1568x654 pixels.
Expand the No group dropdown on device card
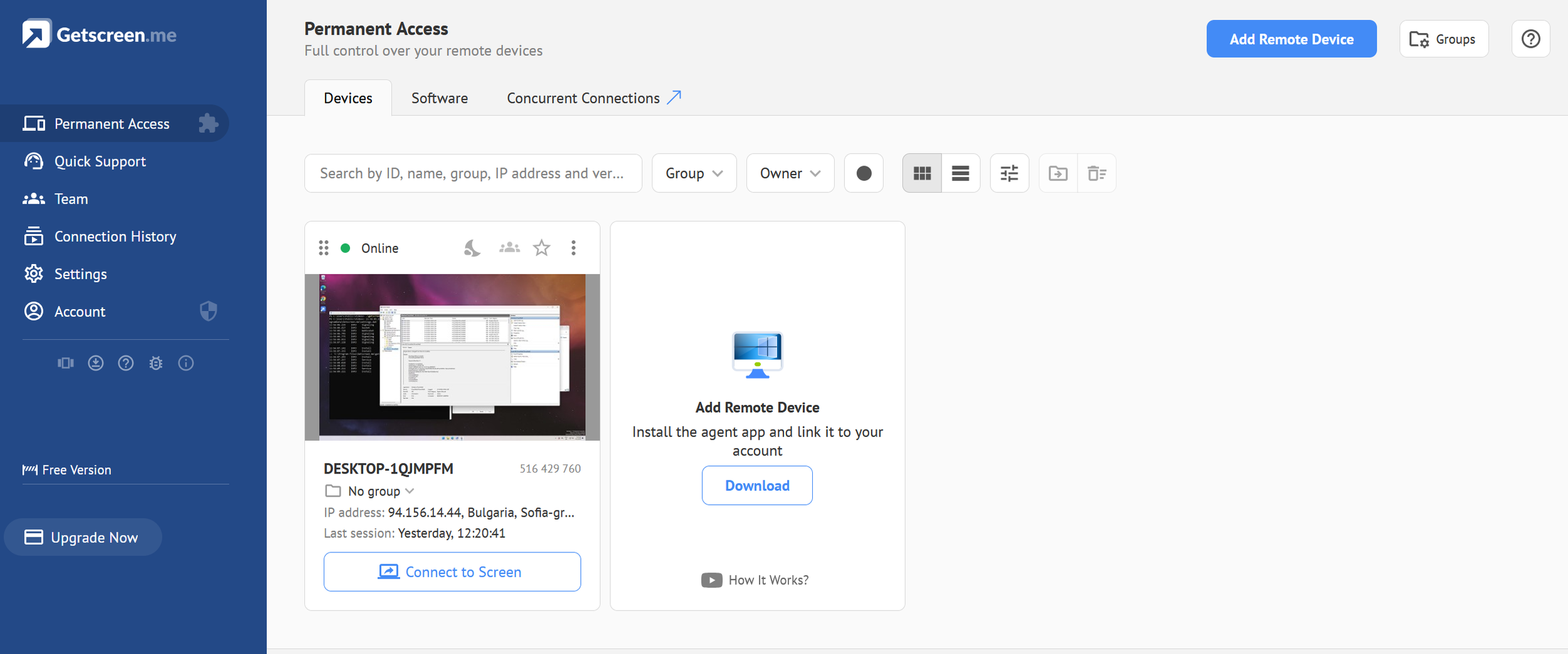(410, 491)
